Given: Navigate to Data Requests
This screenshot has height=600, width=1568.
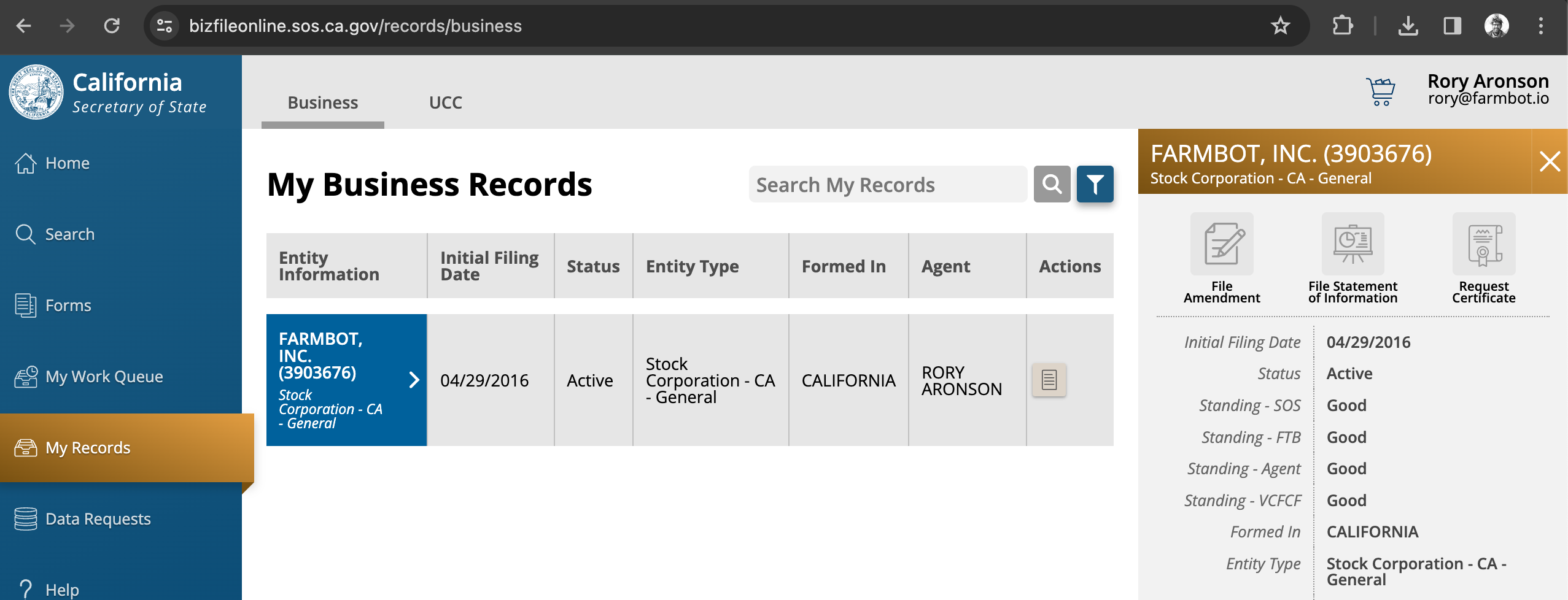Looking at the screenshot, I should coord(98,519).
